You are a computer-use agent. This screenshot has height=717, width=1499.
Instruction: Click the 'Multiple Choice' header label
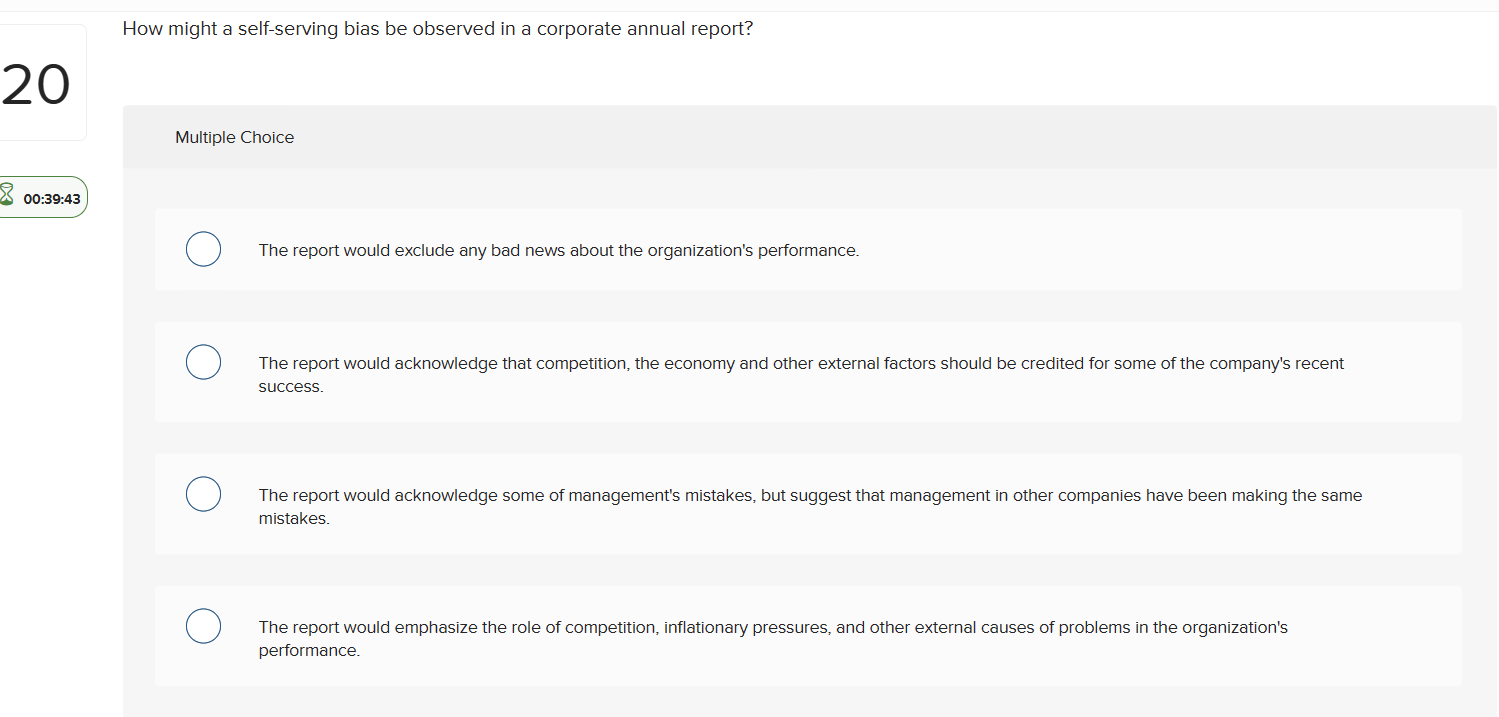(x=234, y=137)
